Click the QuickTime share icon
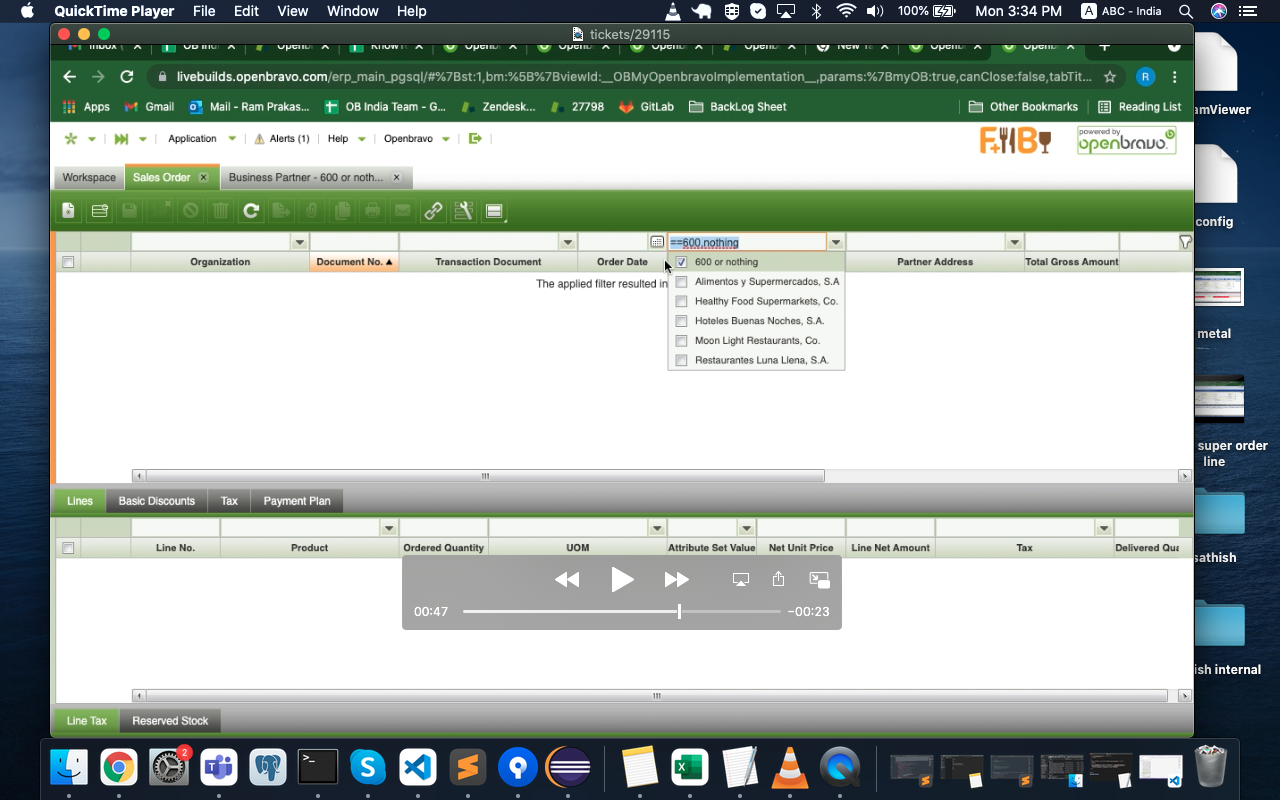The width and height of the screenshot is (1280, 800). click(x=779, y=579)
